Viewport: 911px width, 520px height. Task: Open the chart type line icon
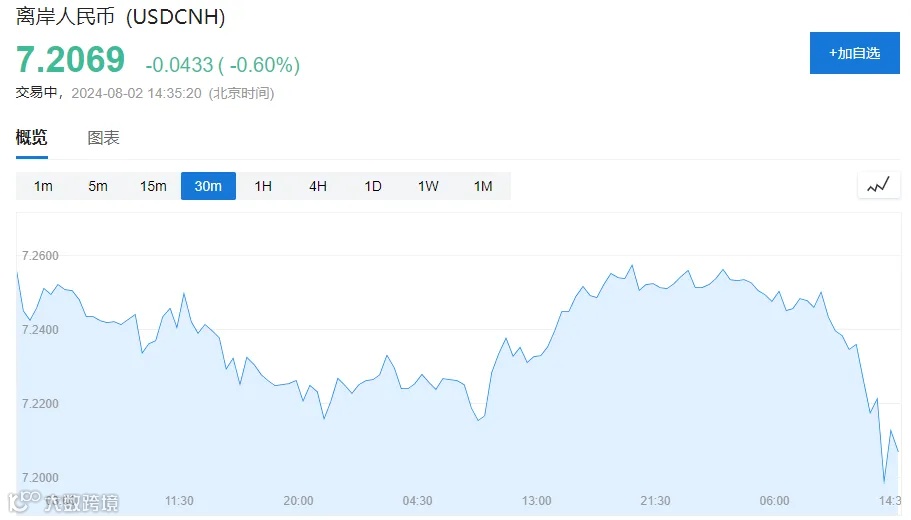tap(878, 186)
